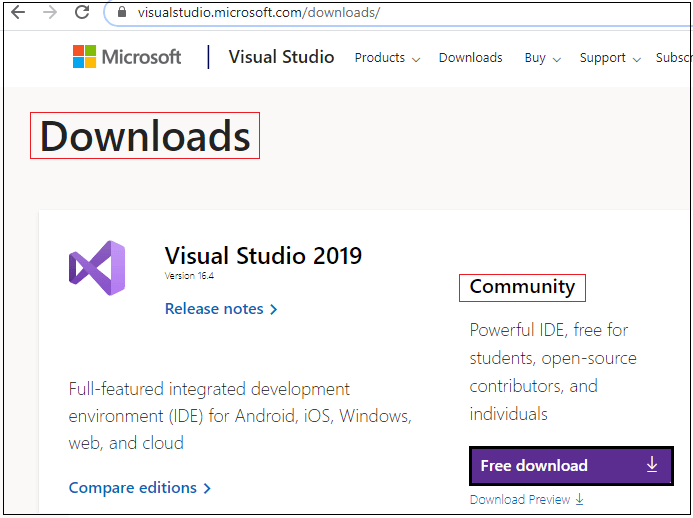This screenshot has height=518, width=693.
Task: Click the large Downloads page heading
Action: 145,136
